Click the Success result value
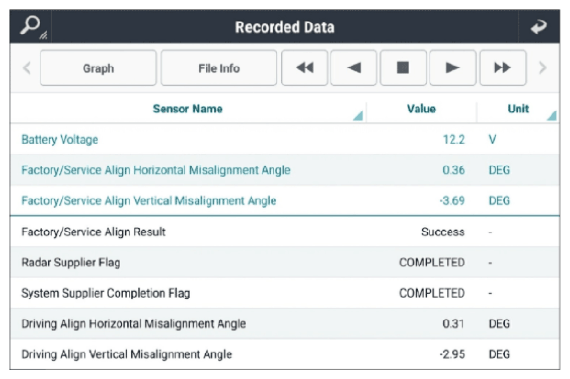The image size is (570, 379). click(443, 231)
